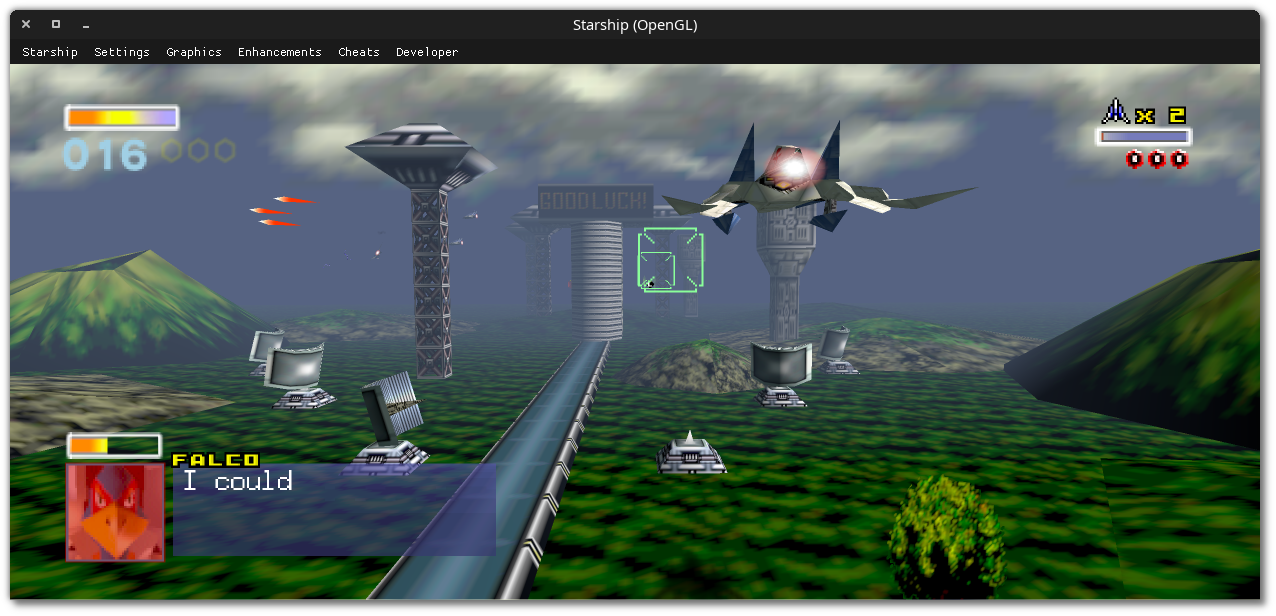Click the spiked ground turret on grass
The height and width of the screenshot is (616, 1276).
click(x=690, y=453)
